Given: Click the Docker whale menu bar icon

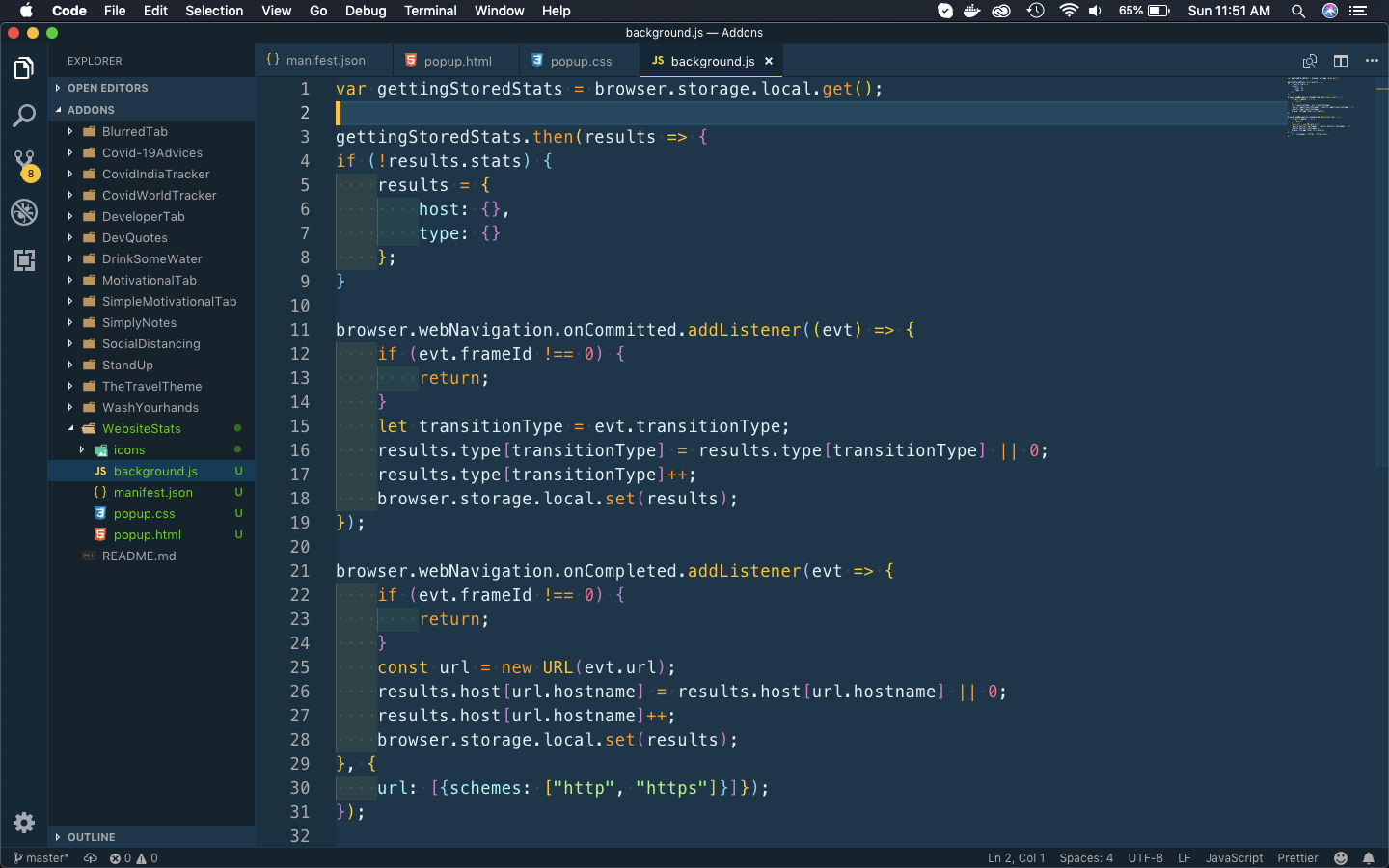Looking at the screenshot, I should [x=972, y=11].
